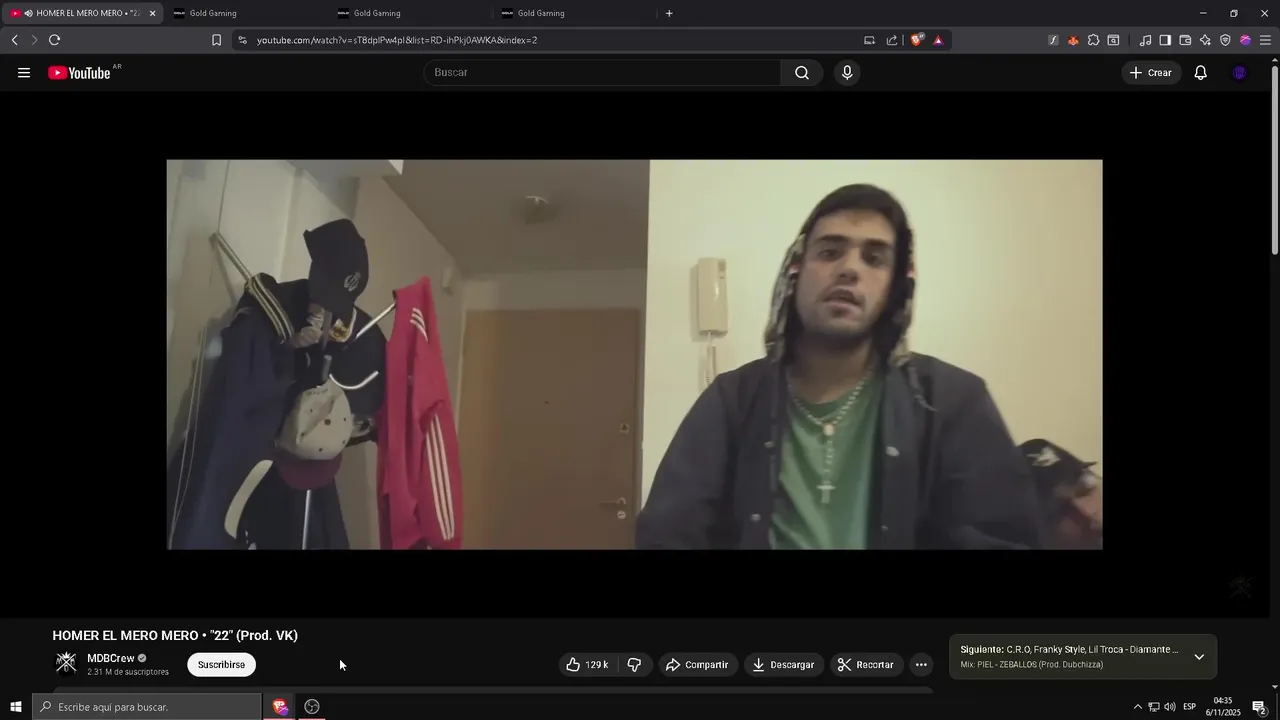This screenshot has width=1280, height=720.
Task: Click the video title text
Action: (x=175, y=635)
